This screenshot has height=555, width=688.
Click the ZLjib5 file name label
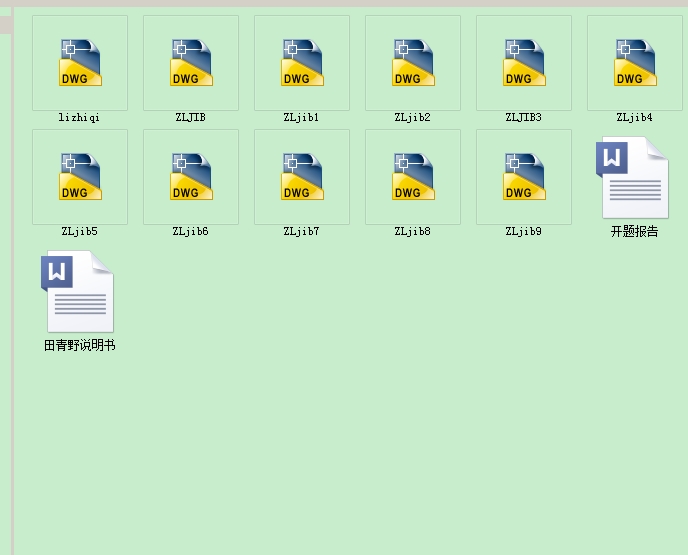click(x=79, y=231)
